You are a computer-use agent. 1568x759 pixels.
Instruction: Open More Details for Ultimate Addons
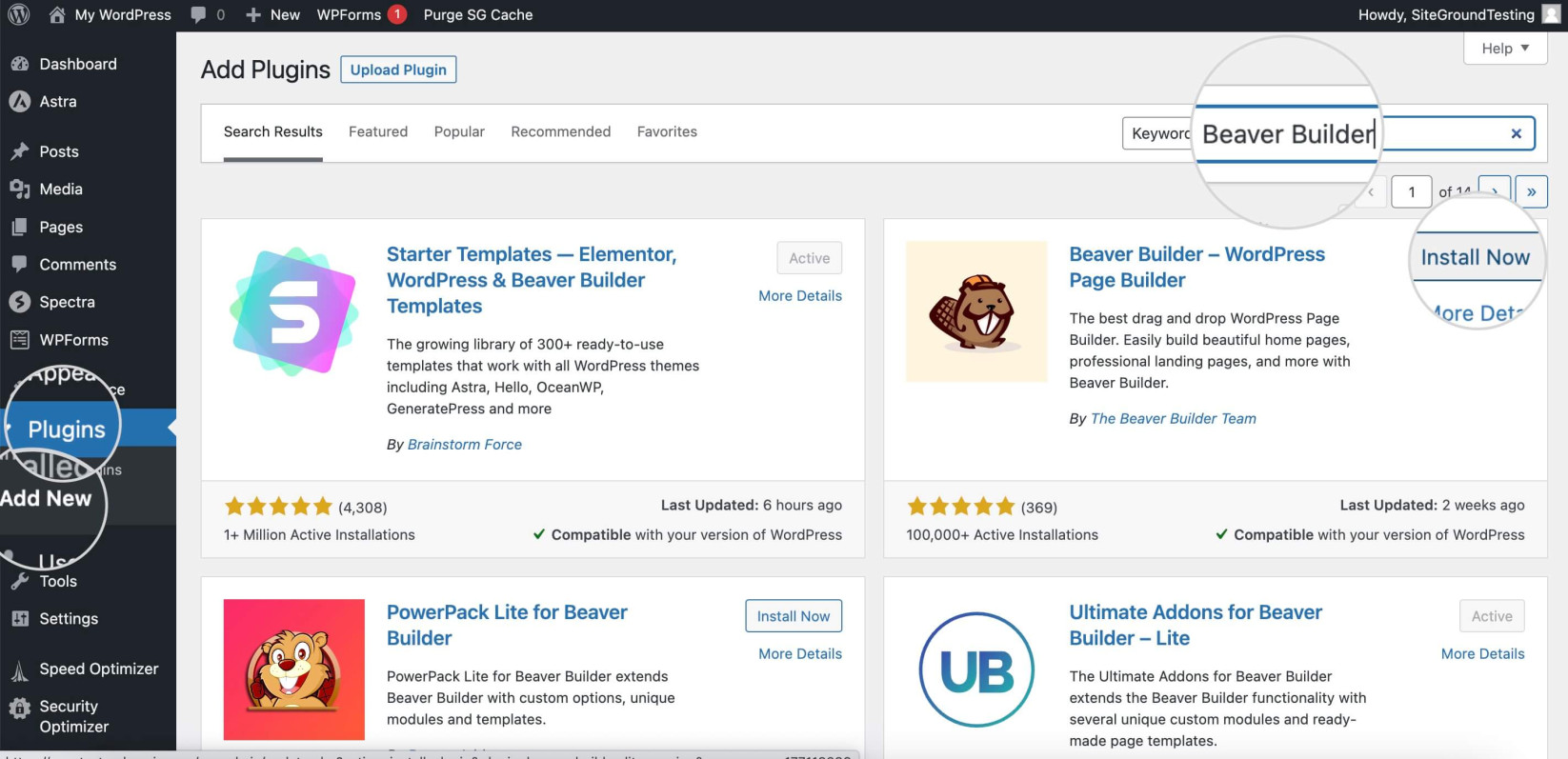pyautogui.click(x=1482, y=654)
